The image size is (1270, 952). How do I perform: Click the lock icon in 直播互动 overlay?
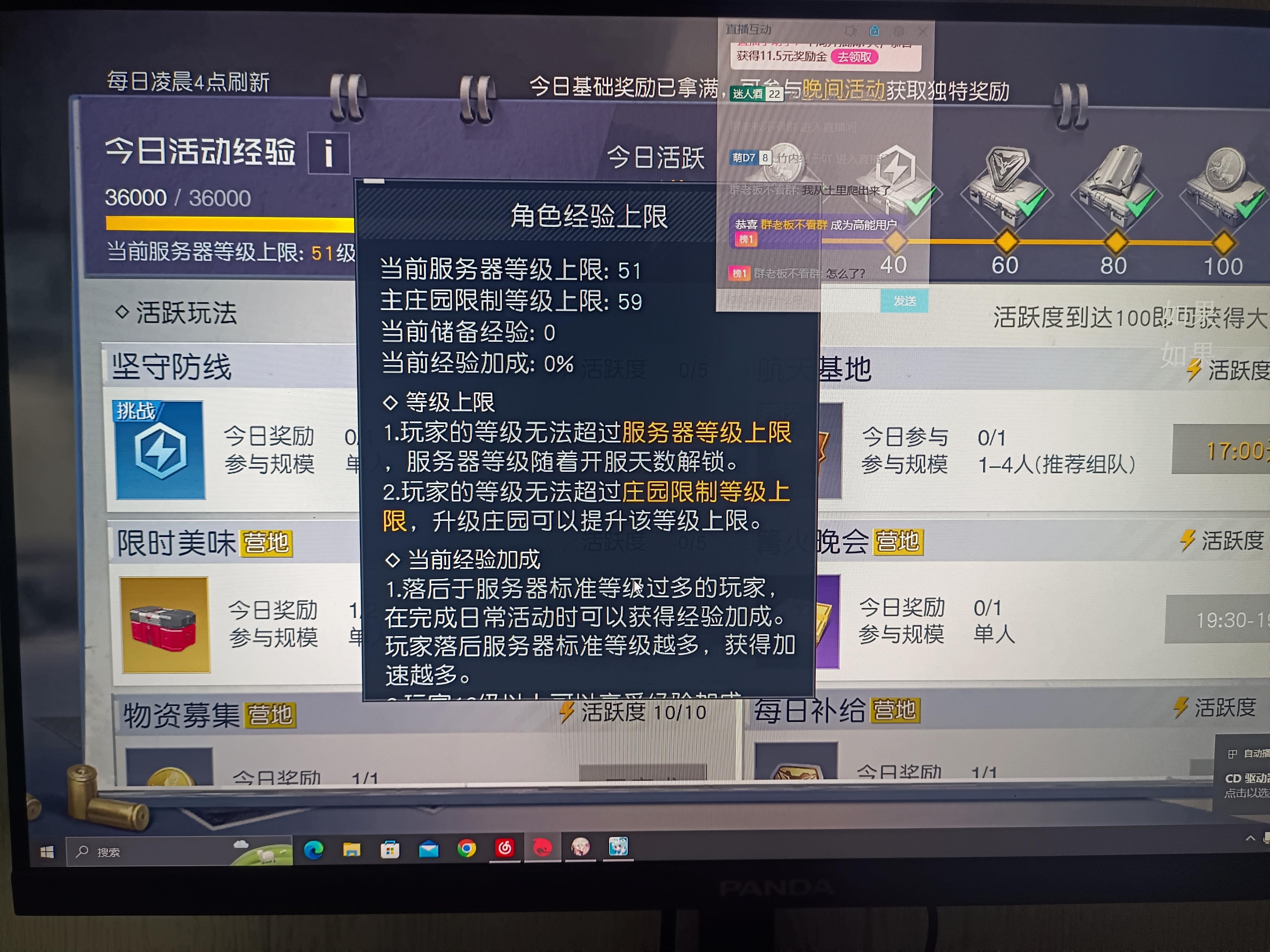coord(875,30)
